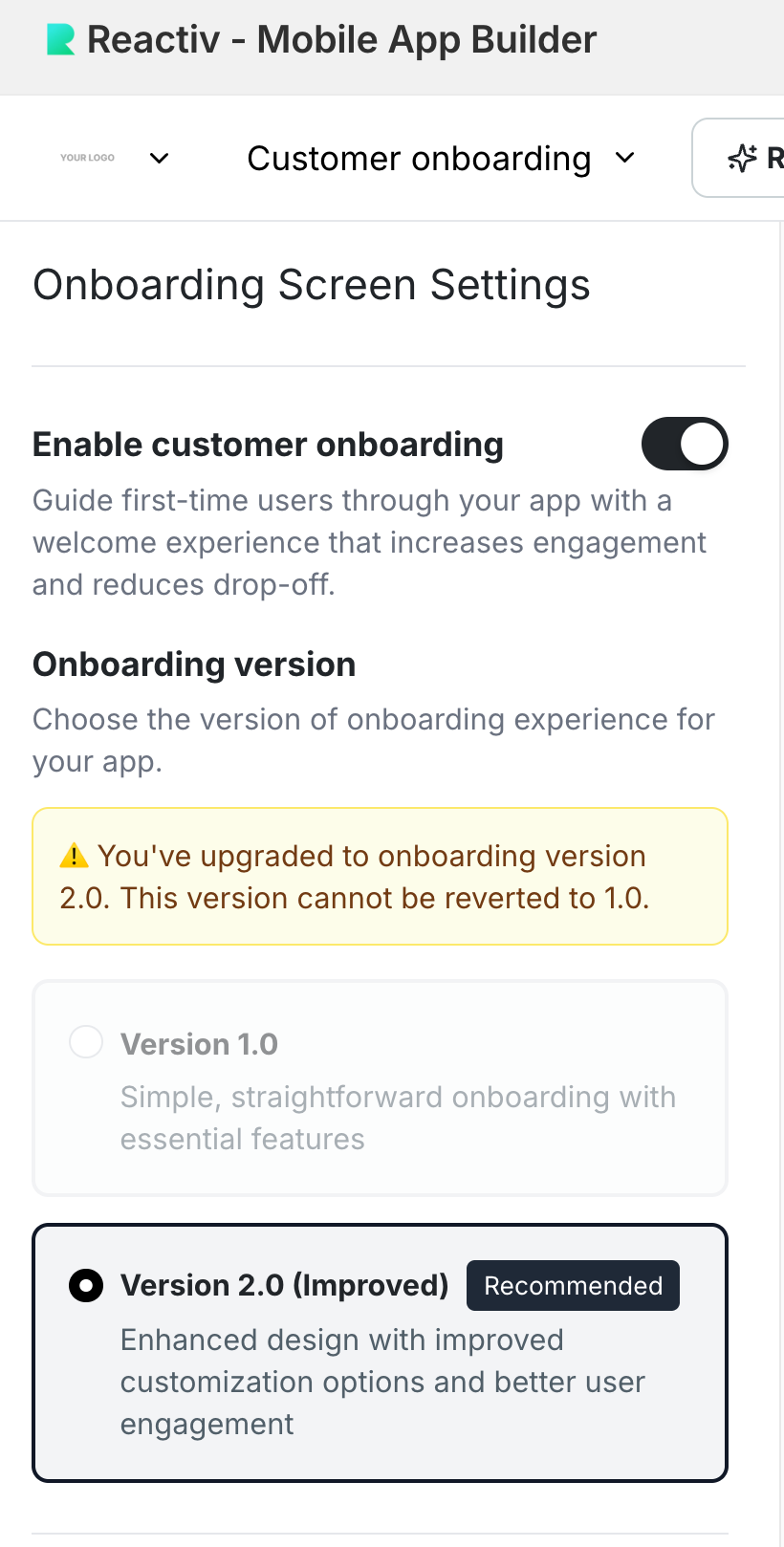The height and width of the screenshot is (1547, 784).
Task: Click the Enable customer onboarding label
Action: pos(268,445)
